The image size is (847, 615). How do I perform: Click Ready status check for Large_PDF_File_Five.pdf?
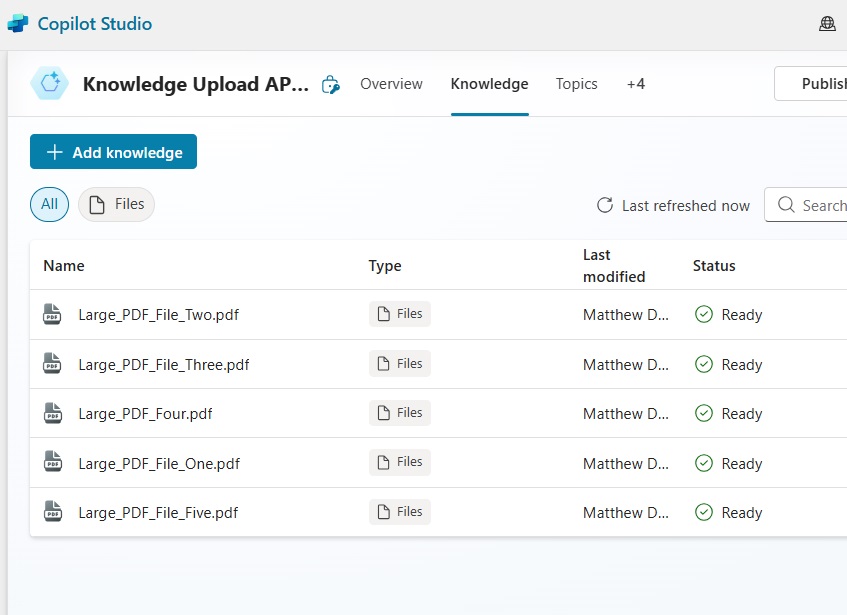click(x=703, y=512)
